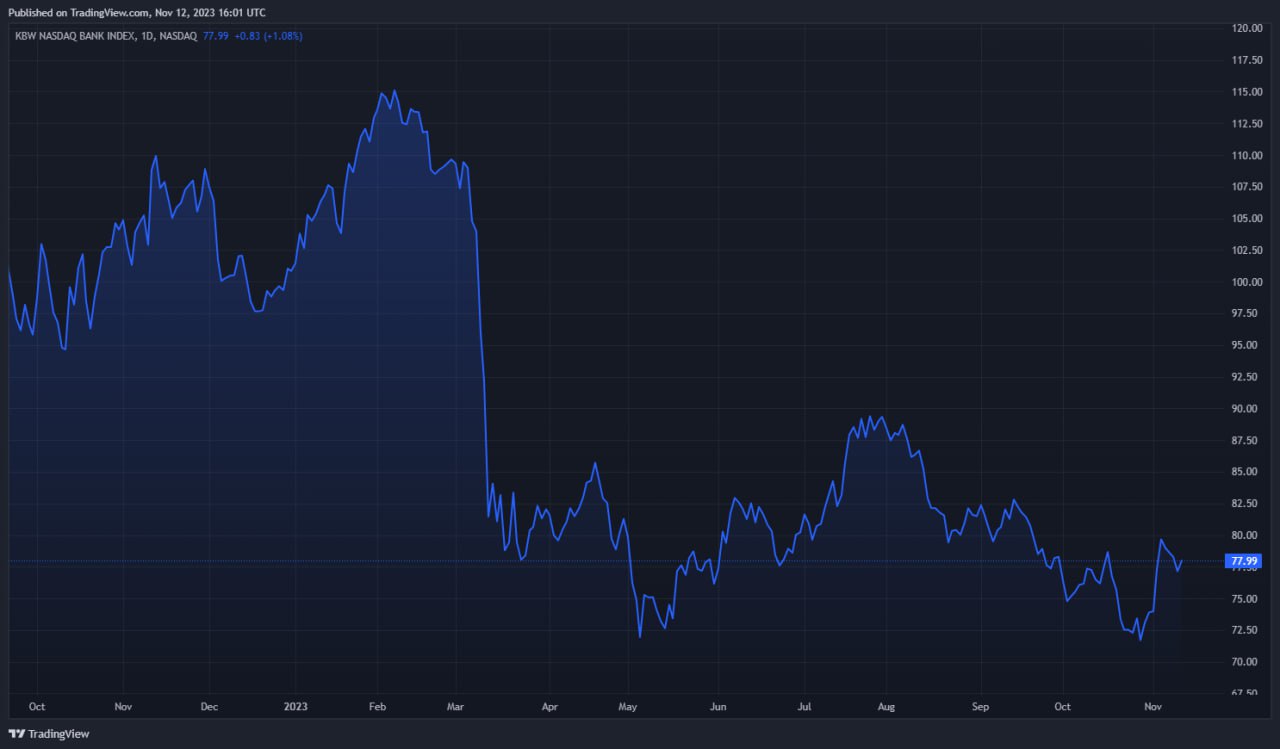Select the Apr marker on the time axis
This screenshot has width=1280, height=749.
click(x=549, y=706)
